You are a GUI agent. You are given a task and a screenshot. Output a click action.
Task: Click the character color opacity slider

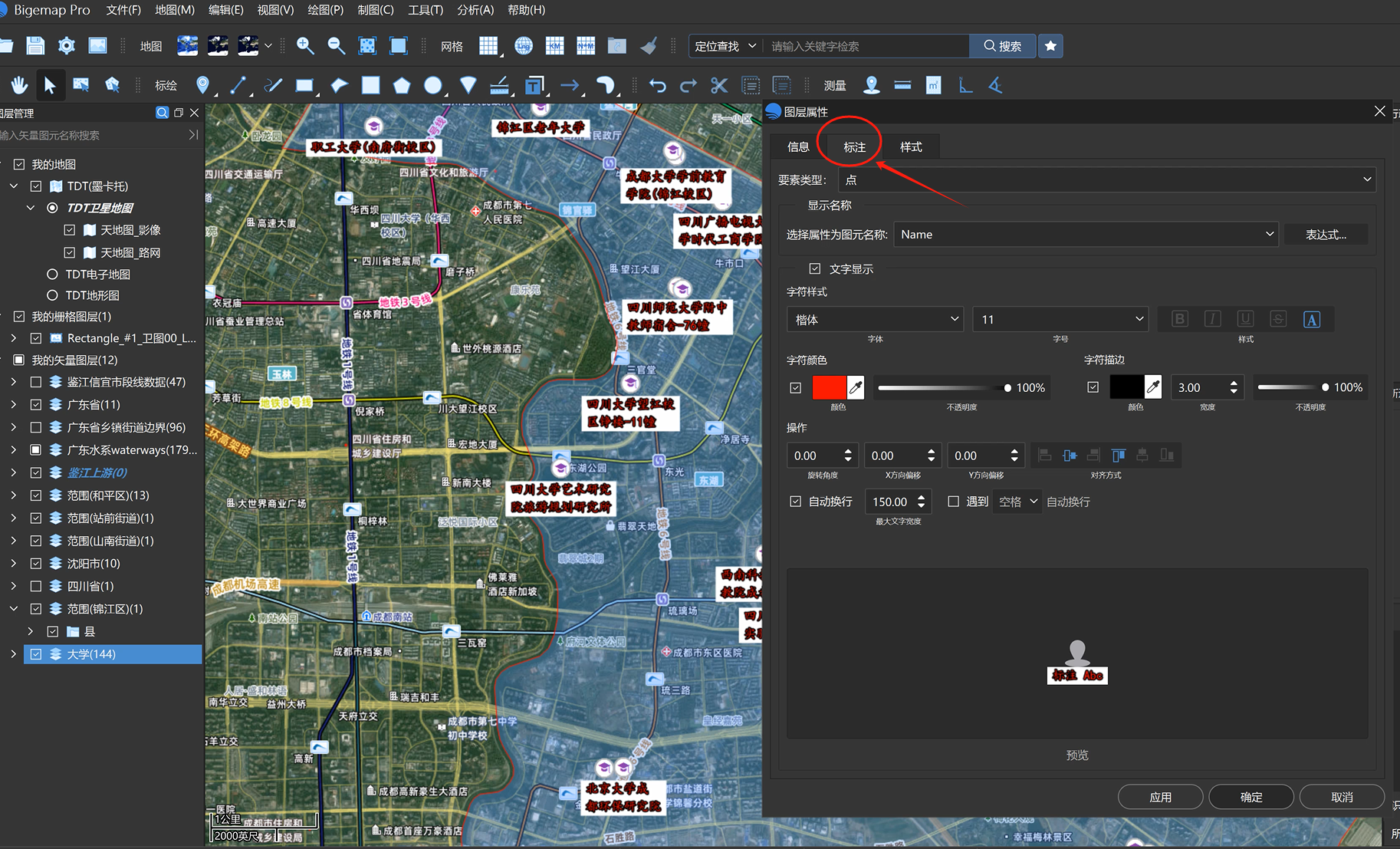tap(945, 387)
